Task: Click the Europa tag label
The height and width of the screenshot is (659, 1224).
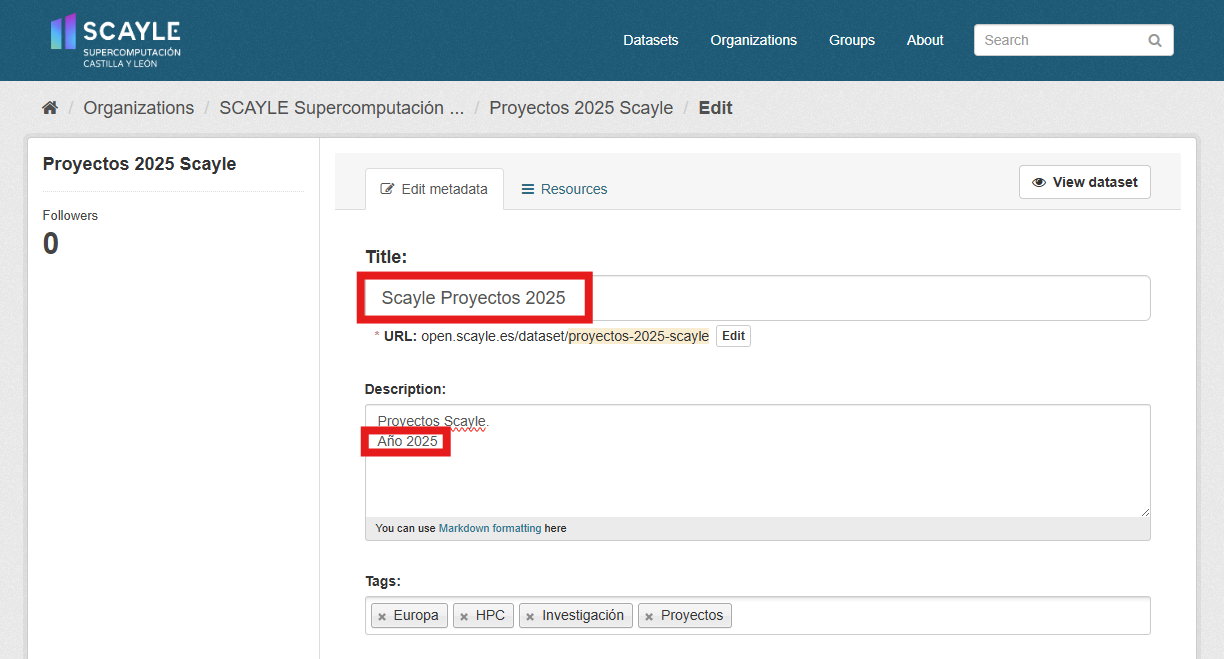Action: pos(416,616)
